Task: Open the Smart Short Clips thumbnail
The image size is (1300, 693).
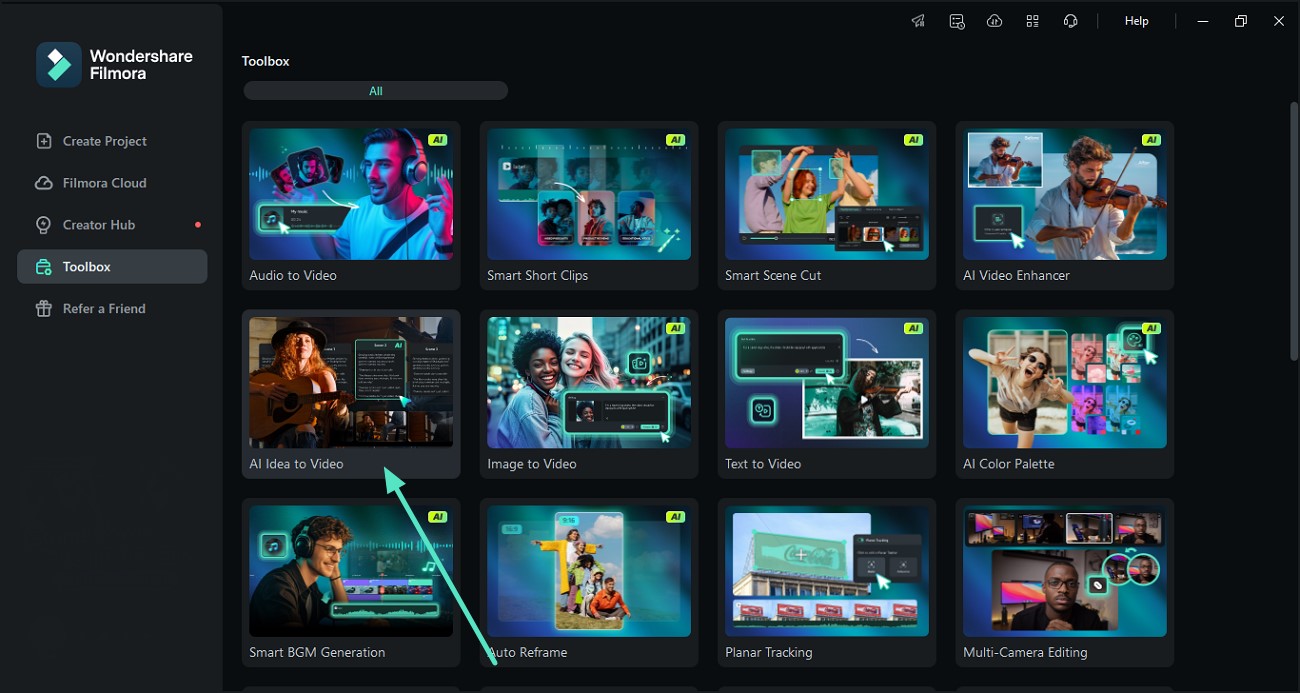Action: pos(589,194)
